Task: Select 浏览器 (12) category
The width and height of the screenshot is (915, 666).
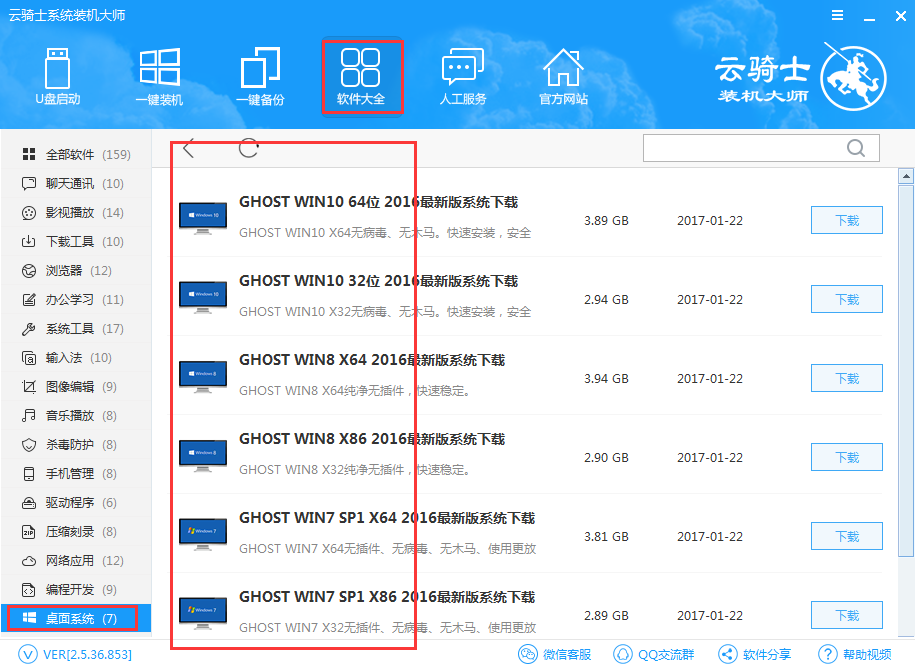Action: [76, 270]
